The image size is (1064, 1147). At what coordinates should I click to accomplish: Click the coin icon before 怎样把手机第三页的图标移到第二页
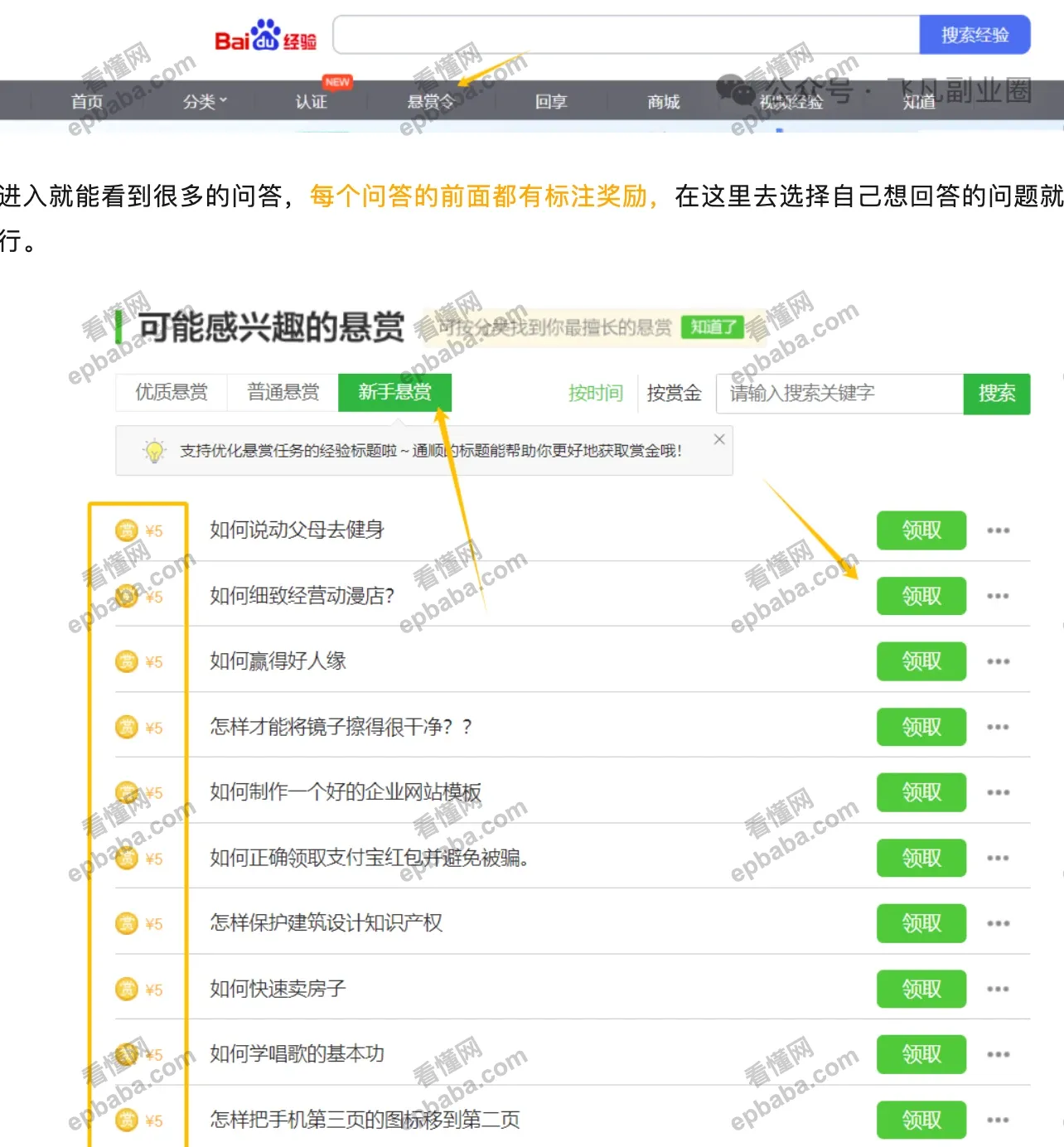click(x=127, y=1120)
